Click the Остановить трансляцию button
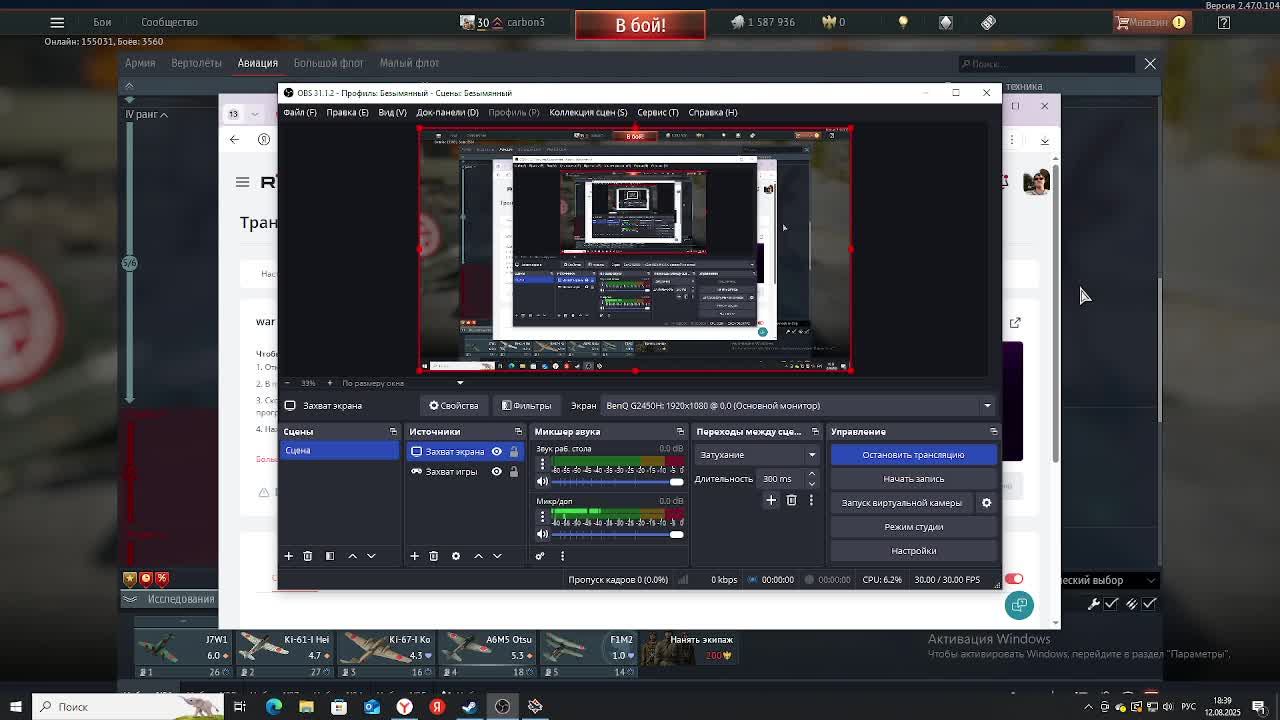Screen dimensions: 1280x720 point(913,455)
